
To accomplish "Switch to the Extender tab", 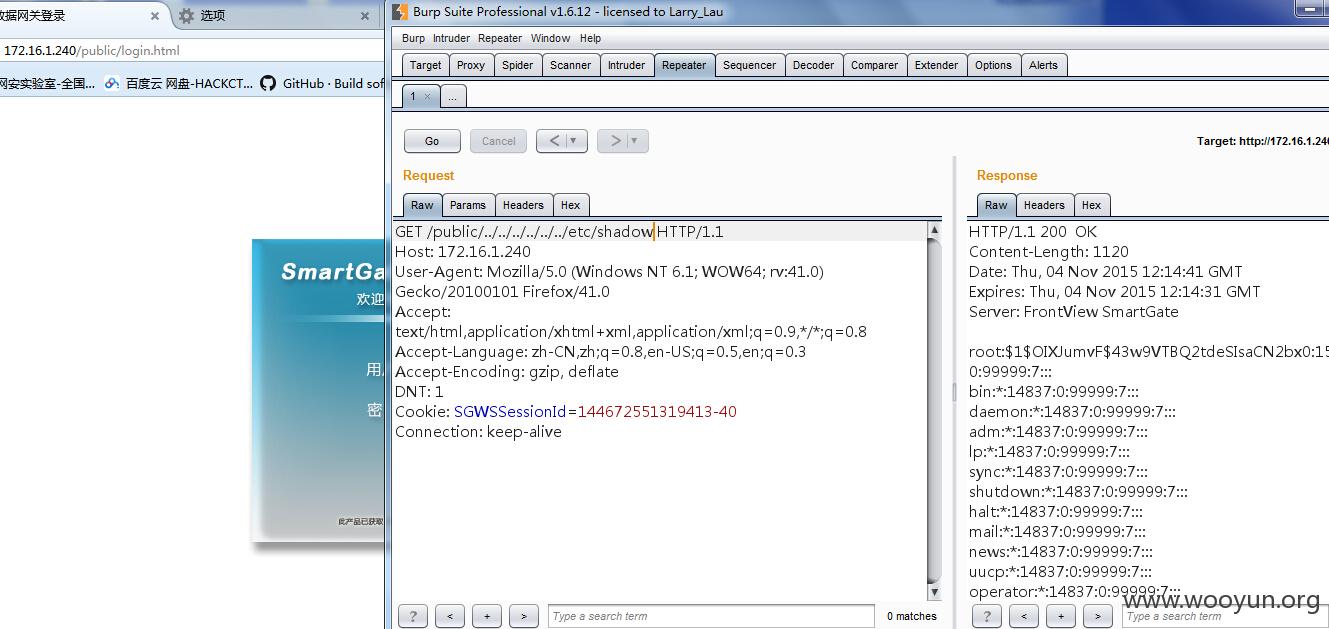I will click(x=937, y=65).
